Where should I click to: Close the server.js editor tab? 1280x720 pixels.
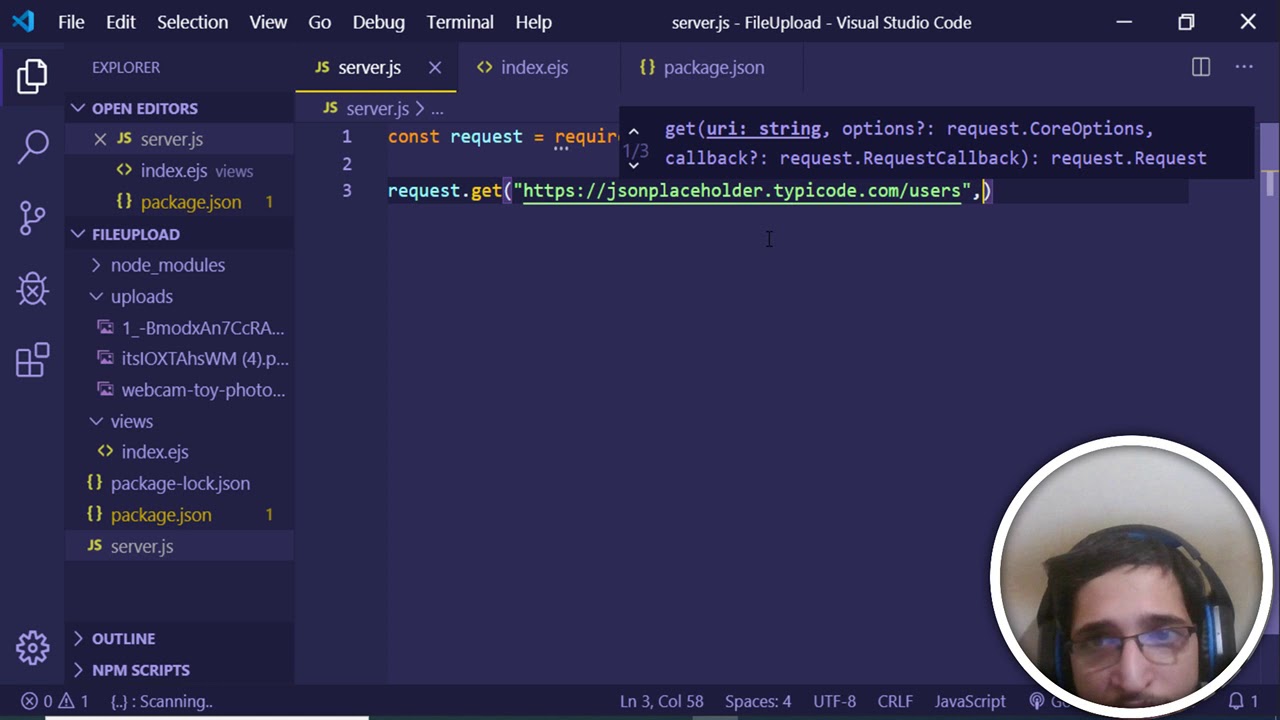(435, 67)
